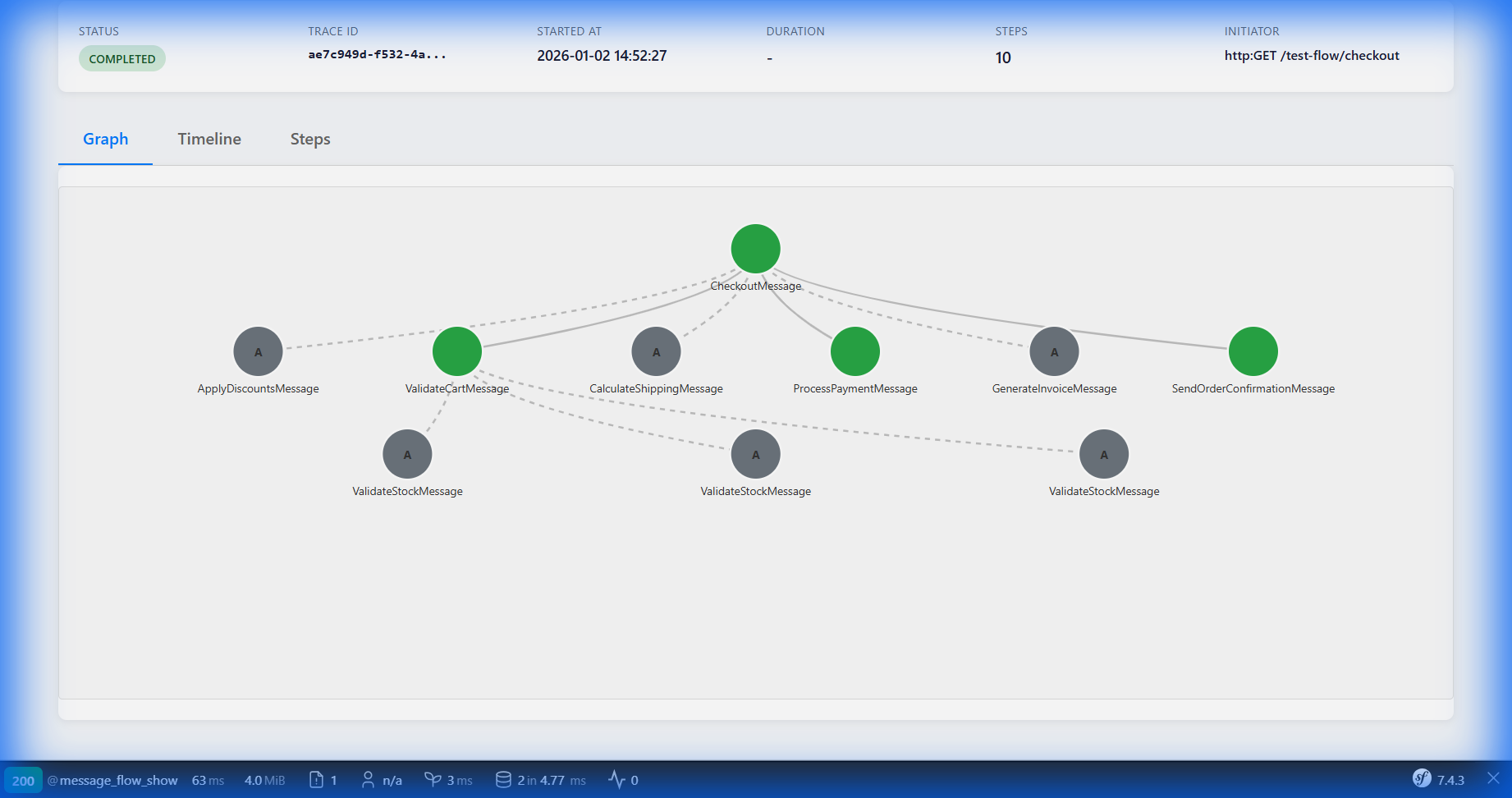Image resolution: width=1512 pixels, height=798 pixels.
Task: Select the green ValidateCartMessage node
Action: tap(457, 351)
